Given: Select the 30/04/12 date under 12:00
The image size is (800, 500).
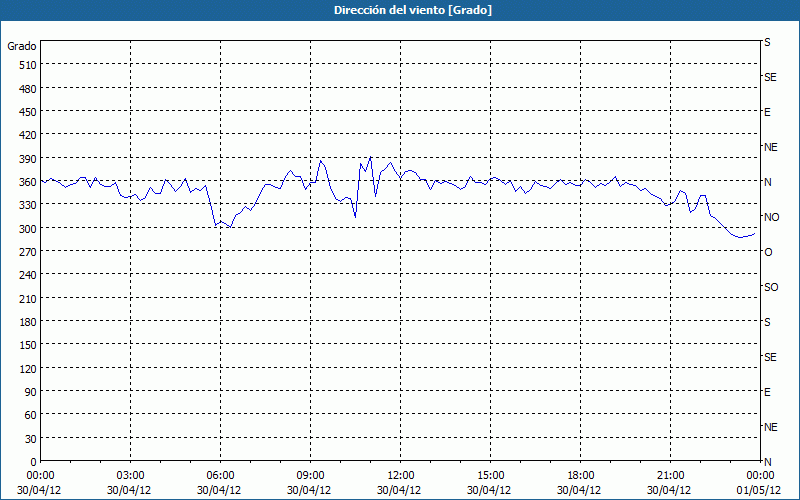Looking at the screenshot, I should pyautogui.click(x=399, y=490).
